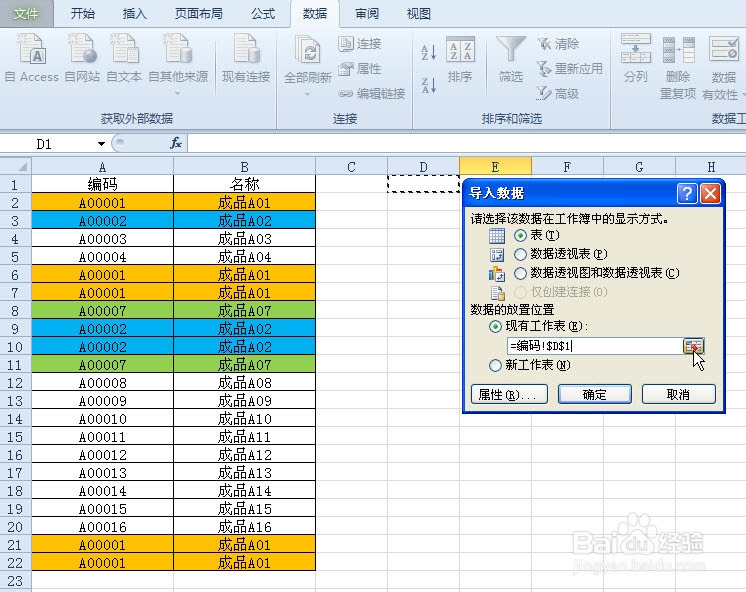The width and height of the screenshot is (746, 592).
Task: Open 属性 in the connections group
Action: point(360,69)
